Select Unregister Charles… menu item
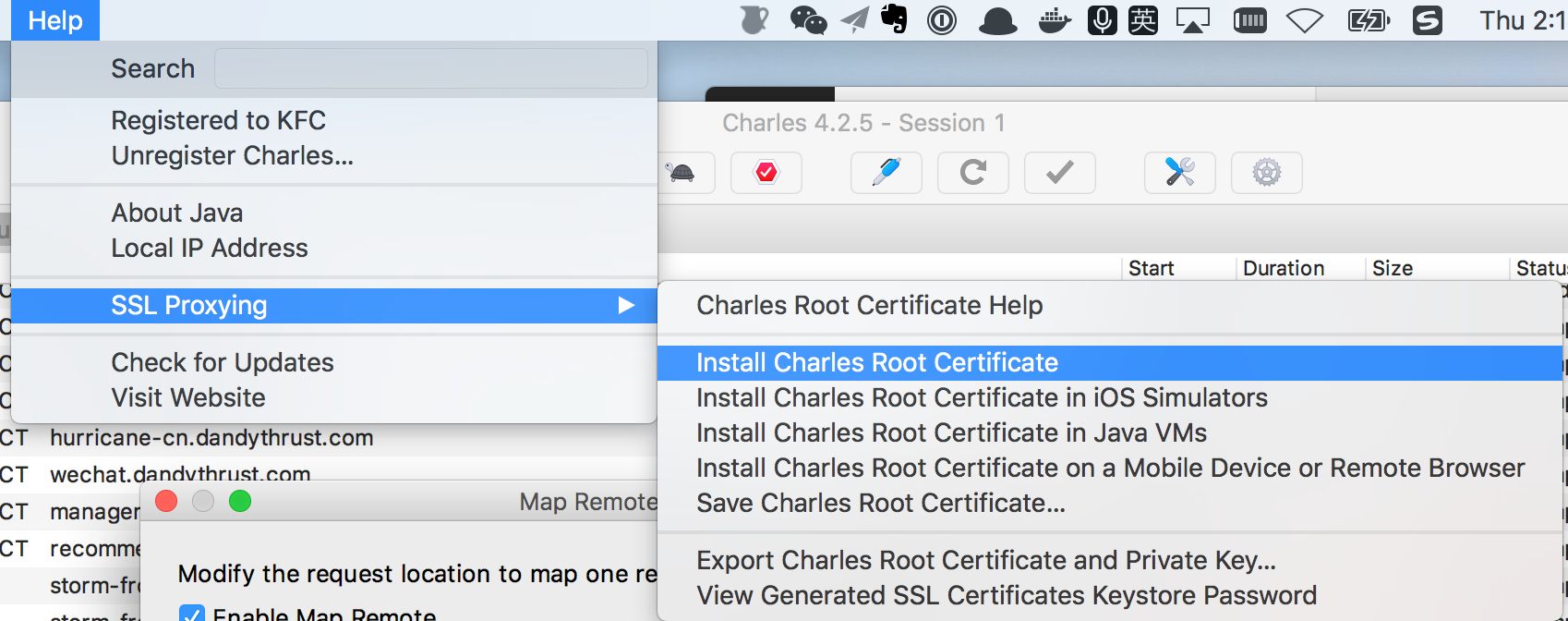This screenshot has height=621, width=1568. [x=333, y=155]
